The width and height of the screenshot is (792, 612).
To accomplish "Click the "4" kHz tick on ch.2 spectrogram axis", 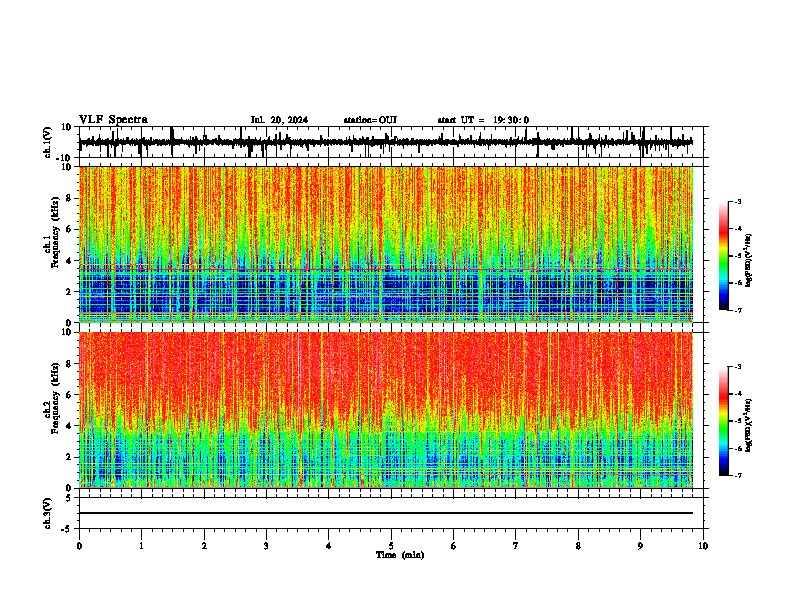I will click(x=69, y=426).
